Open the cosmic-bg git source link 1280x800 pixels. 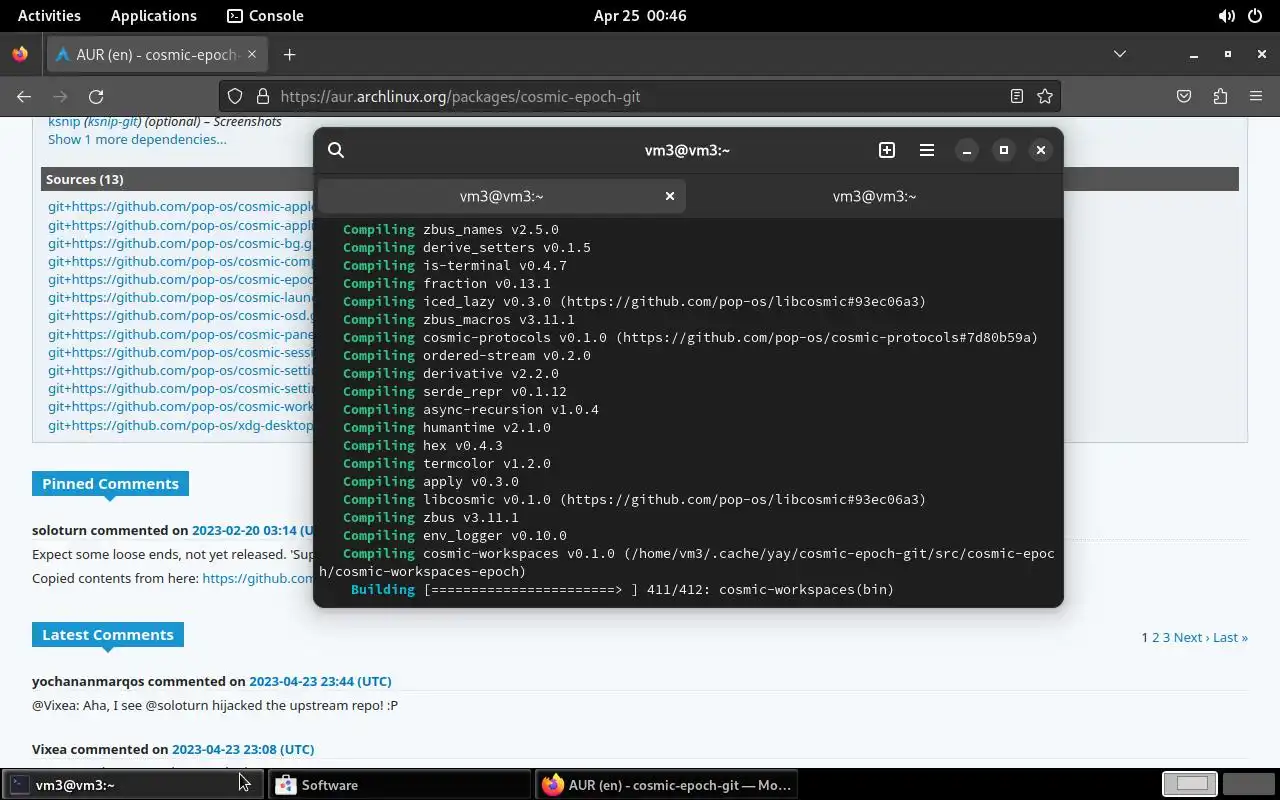(180, 243)
